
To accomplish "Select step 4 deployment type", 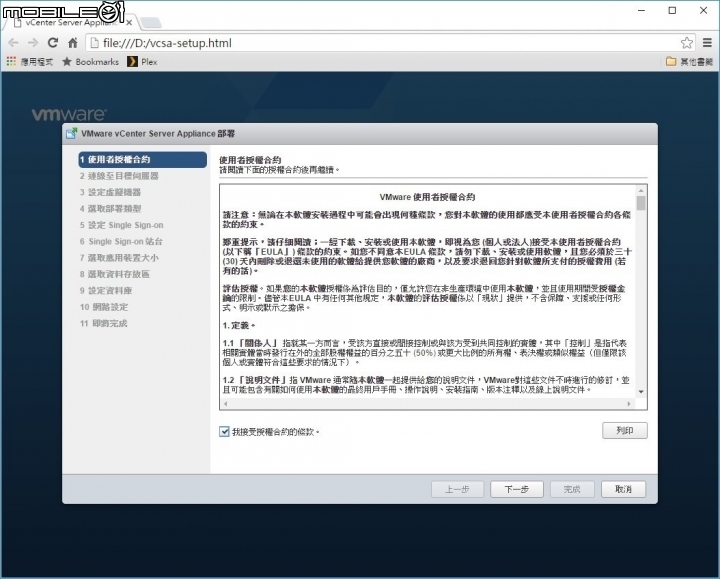I will (110, 208).
